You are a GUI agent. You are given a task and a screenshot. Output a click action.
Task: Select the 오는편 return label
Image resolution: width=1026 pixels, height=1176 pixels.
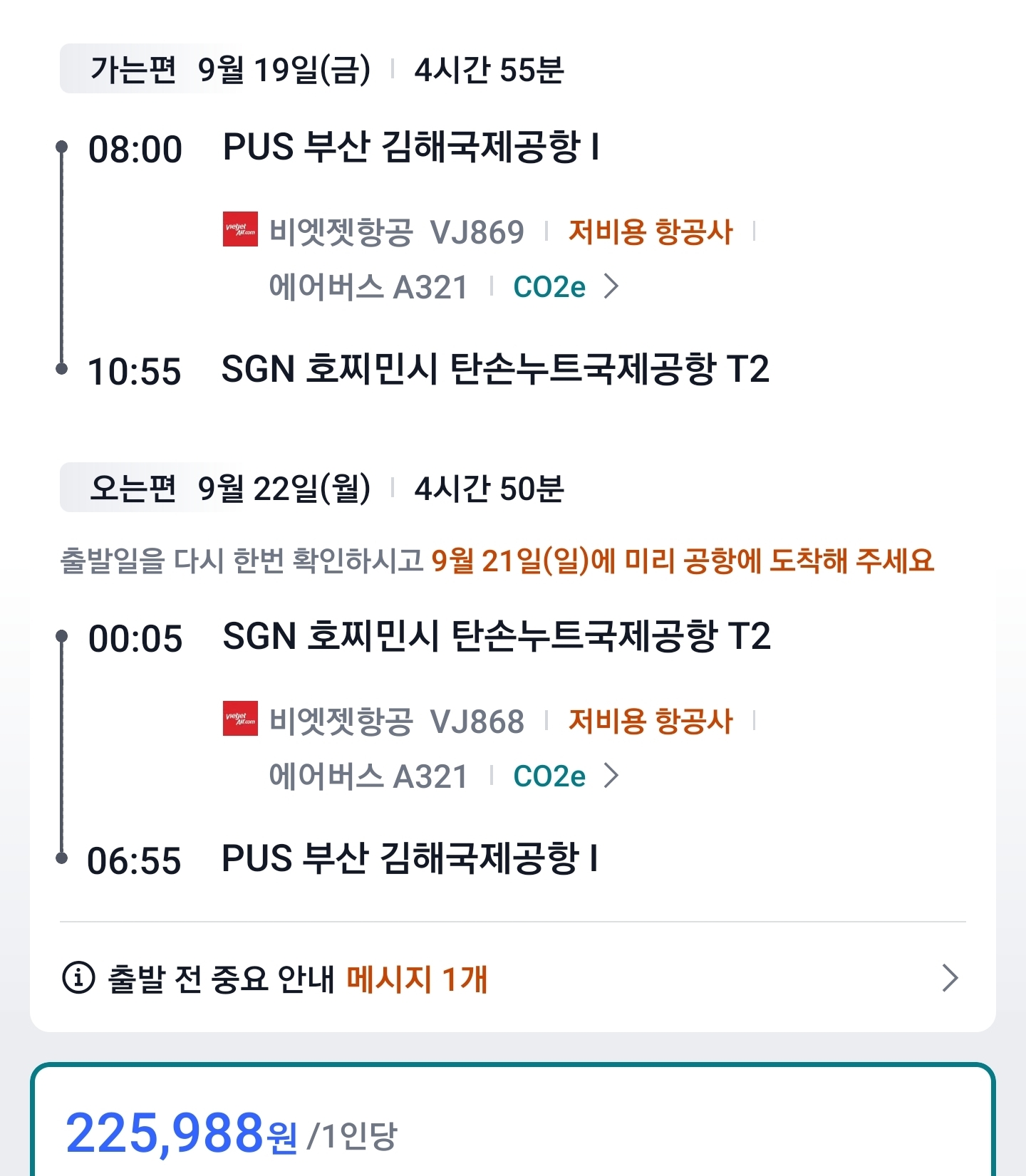(x=133, y=489)
